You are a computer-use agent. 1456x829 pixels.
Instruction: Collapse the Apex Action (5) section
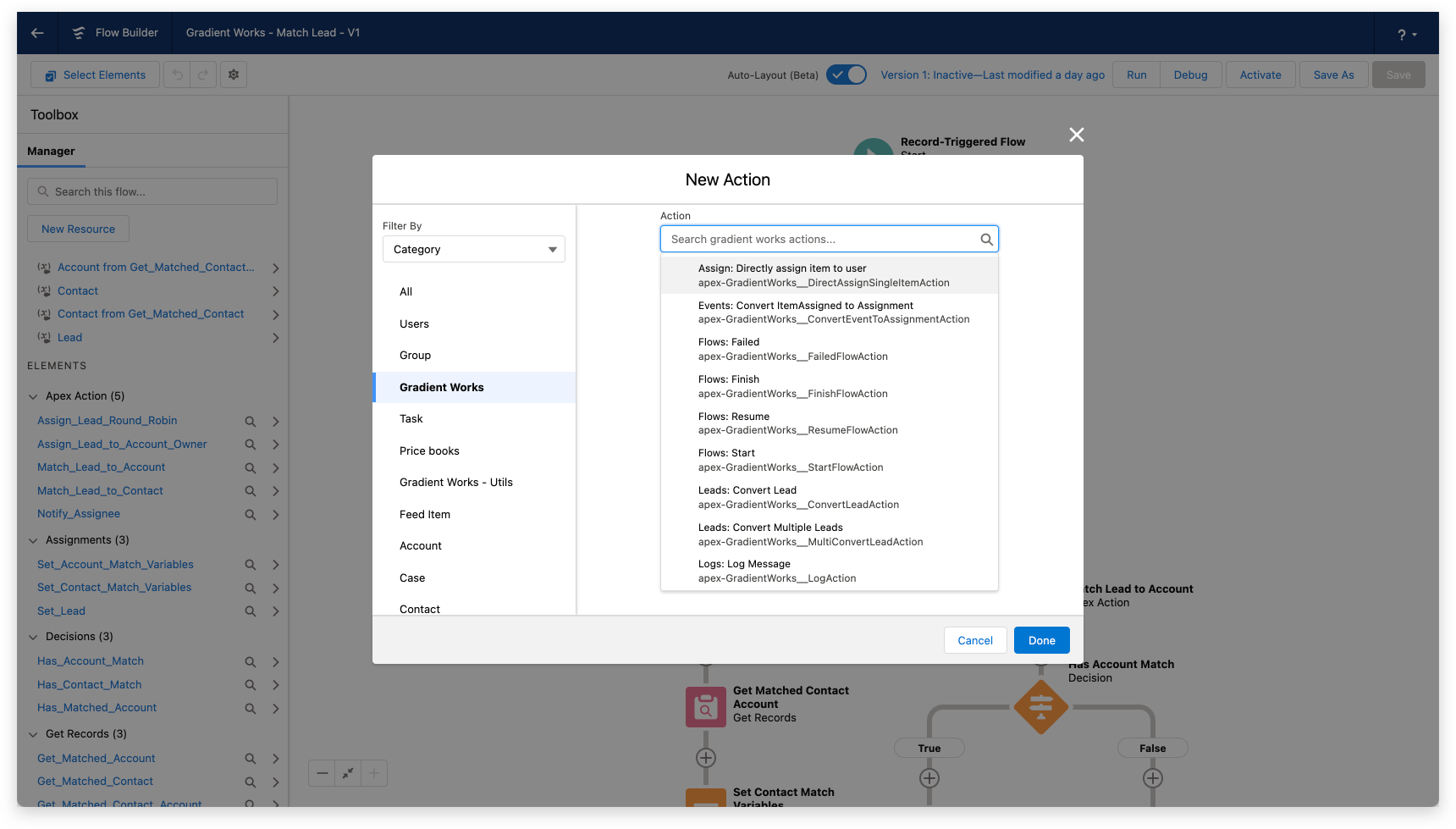pyautogui.click(x=33, y=396)
